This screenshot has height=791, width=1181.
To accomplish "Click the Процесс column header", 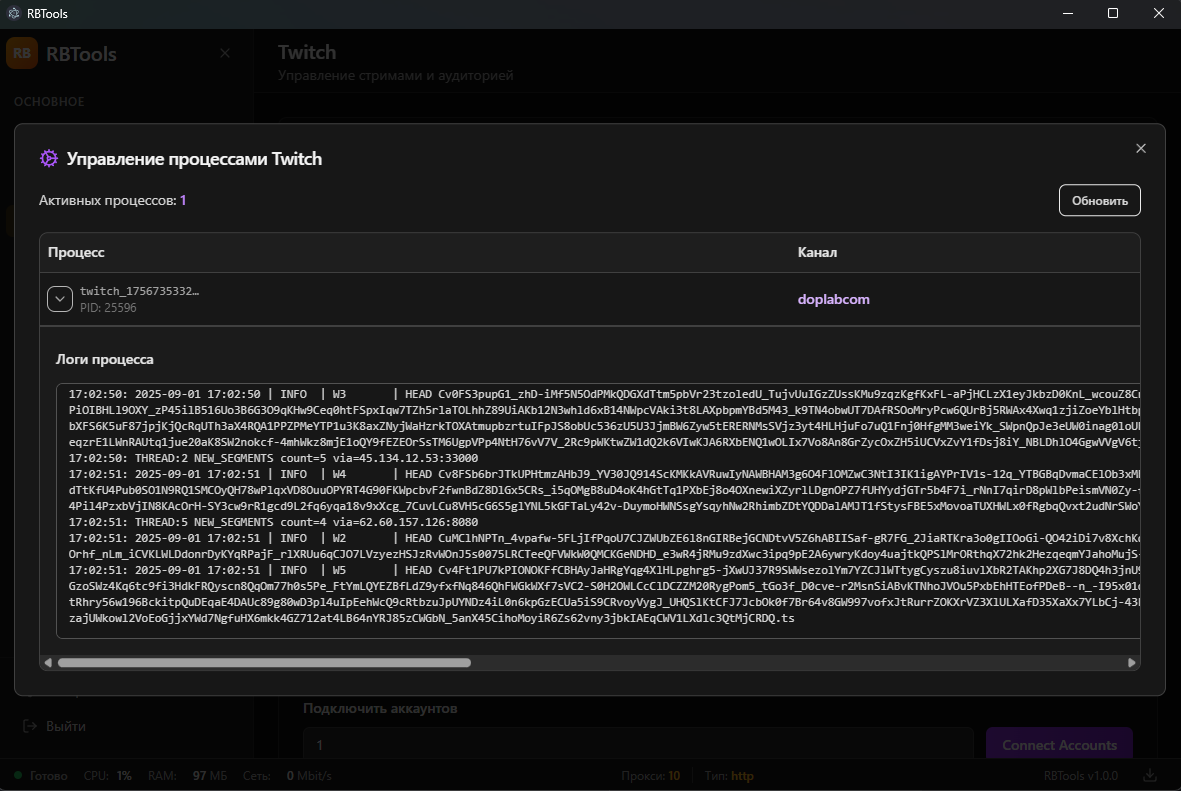I will [76, 252].
